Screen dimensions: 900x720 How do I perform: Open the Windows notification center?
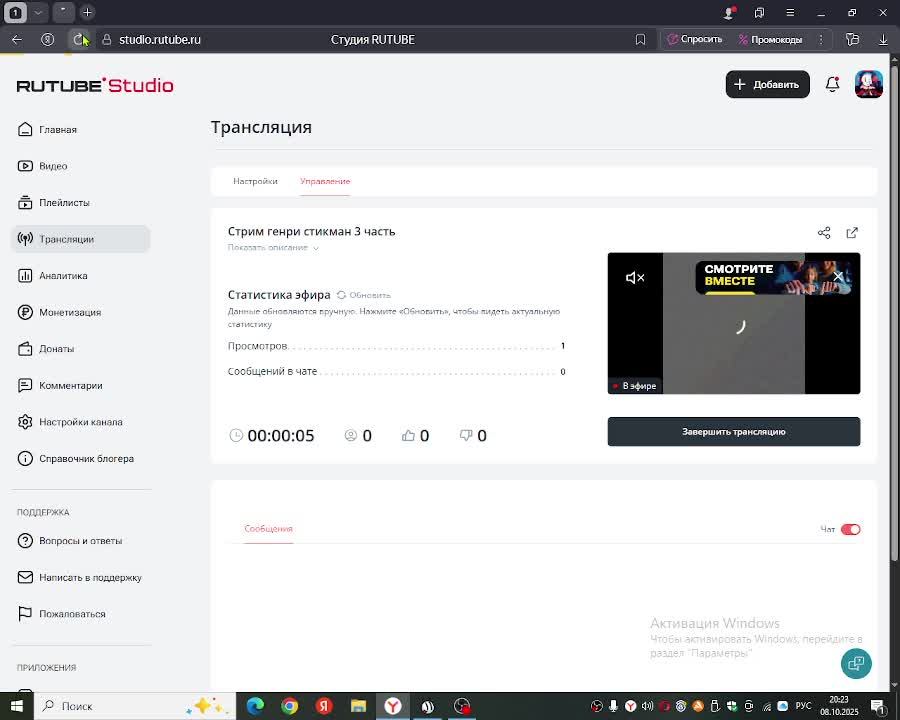[x=878, y=706]
